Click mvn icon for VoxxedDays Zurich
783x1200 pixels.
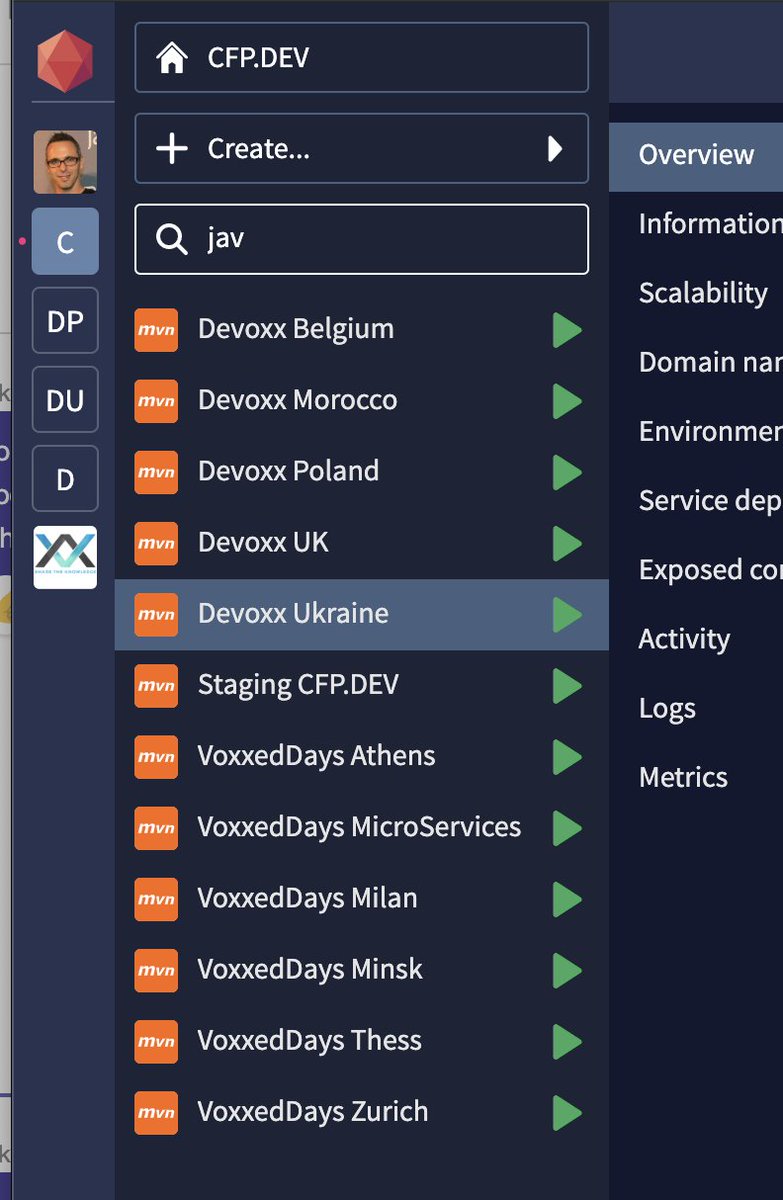tap(156, 1112)
